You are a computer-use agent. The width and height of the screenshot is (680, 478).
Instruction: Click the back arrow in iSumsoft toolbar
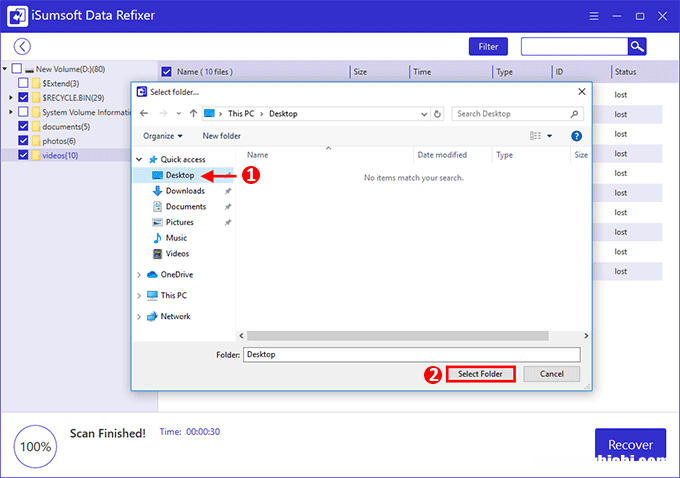[x=22, y=47]
